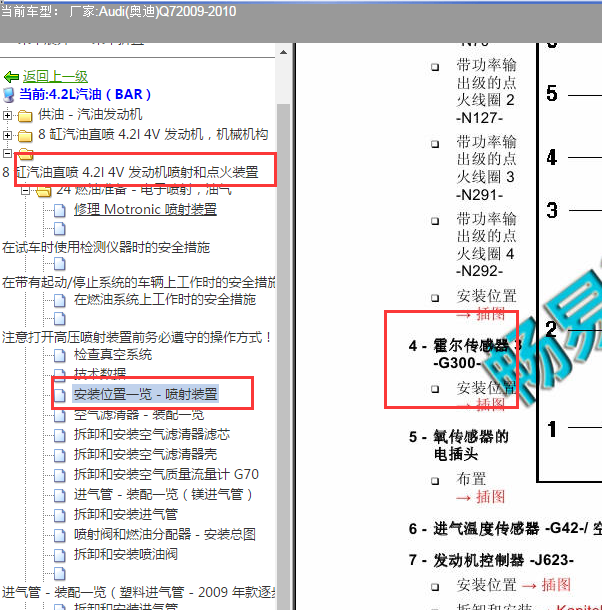
Task: Select 带功率输出级的点火线圈 2 -N127- text
Action: click(x=486, y=91)
